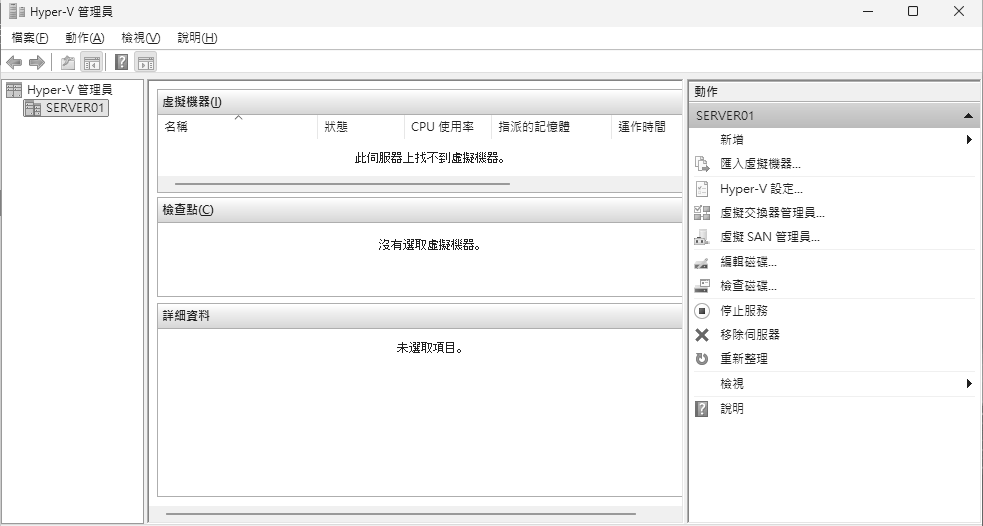
Task: Toggle the Action pane toolbar icon
Action: (145, 62)
